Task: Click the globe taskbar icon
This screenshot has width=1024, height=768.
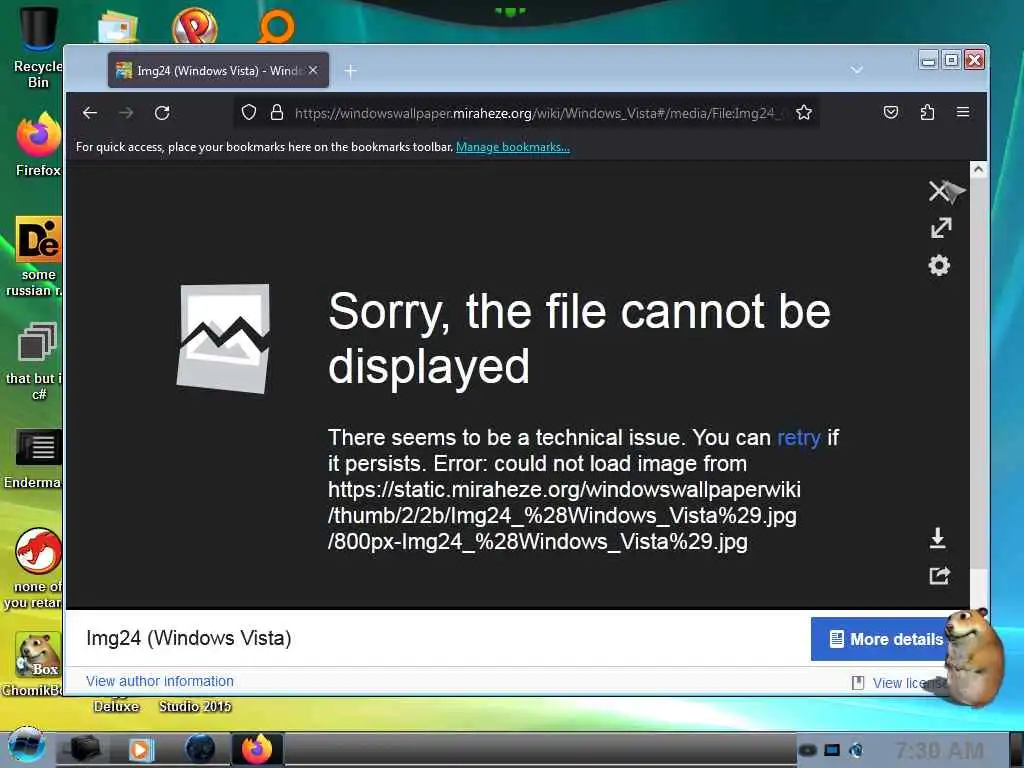Action: (x=200, y=748)
